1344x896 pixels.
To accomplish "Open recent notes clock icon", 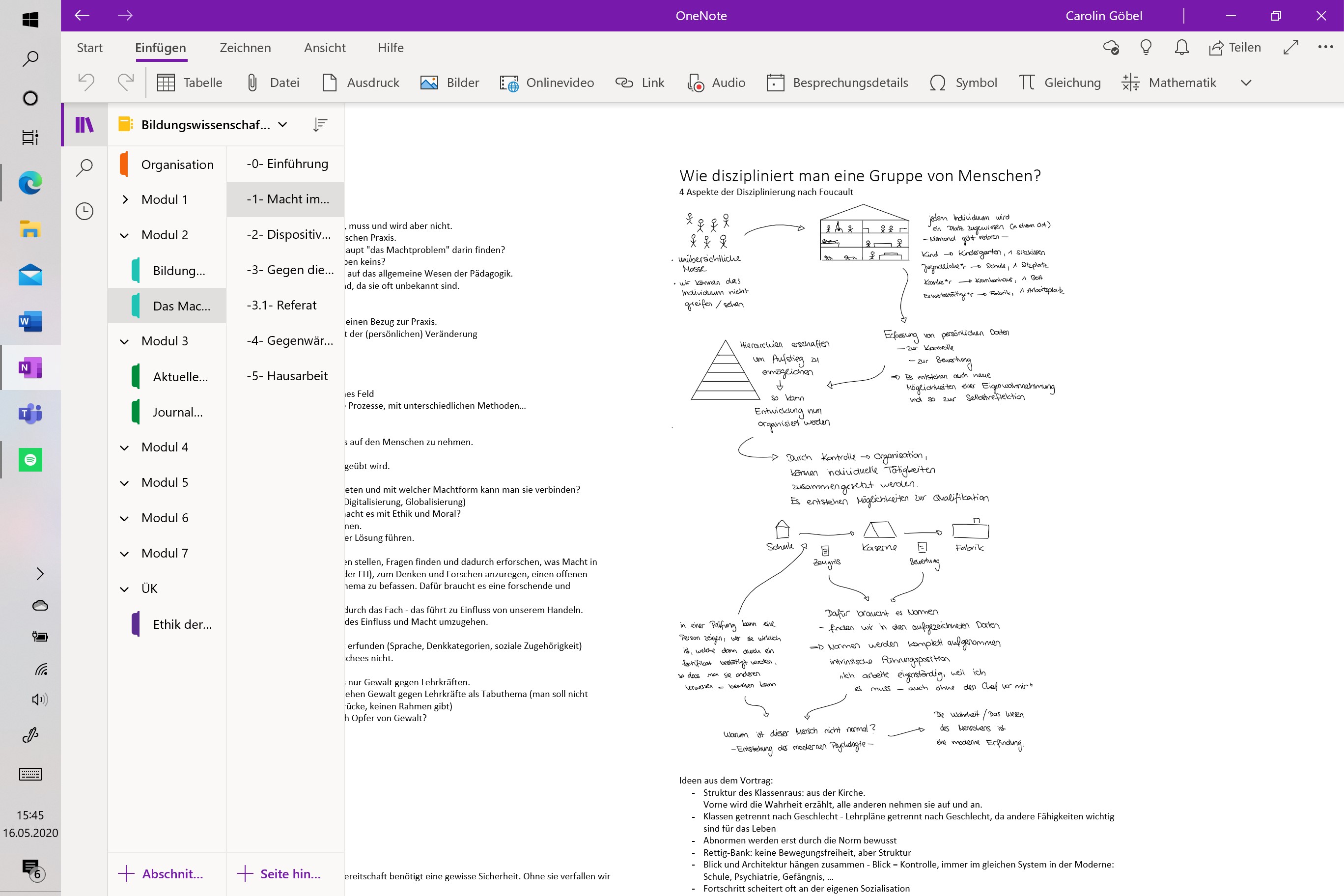I will point(84,211).
